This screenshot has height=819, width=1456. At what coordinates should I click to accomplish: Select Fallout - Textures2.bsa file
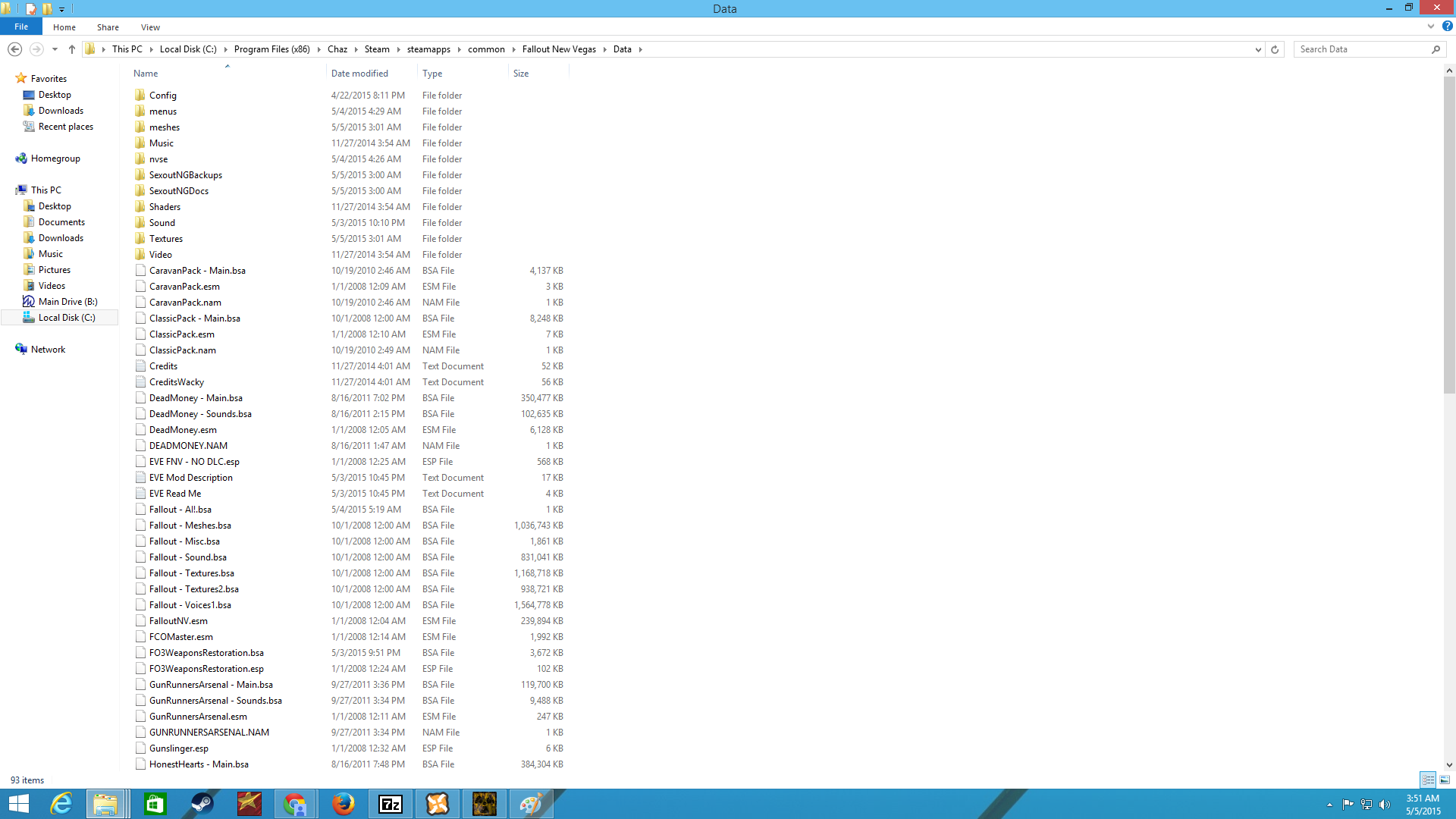click(193, 589)
